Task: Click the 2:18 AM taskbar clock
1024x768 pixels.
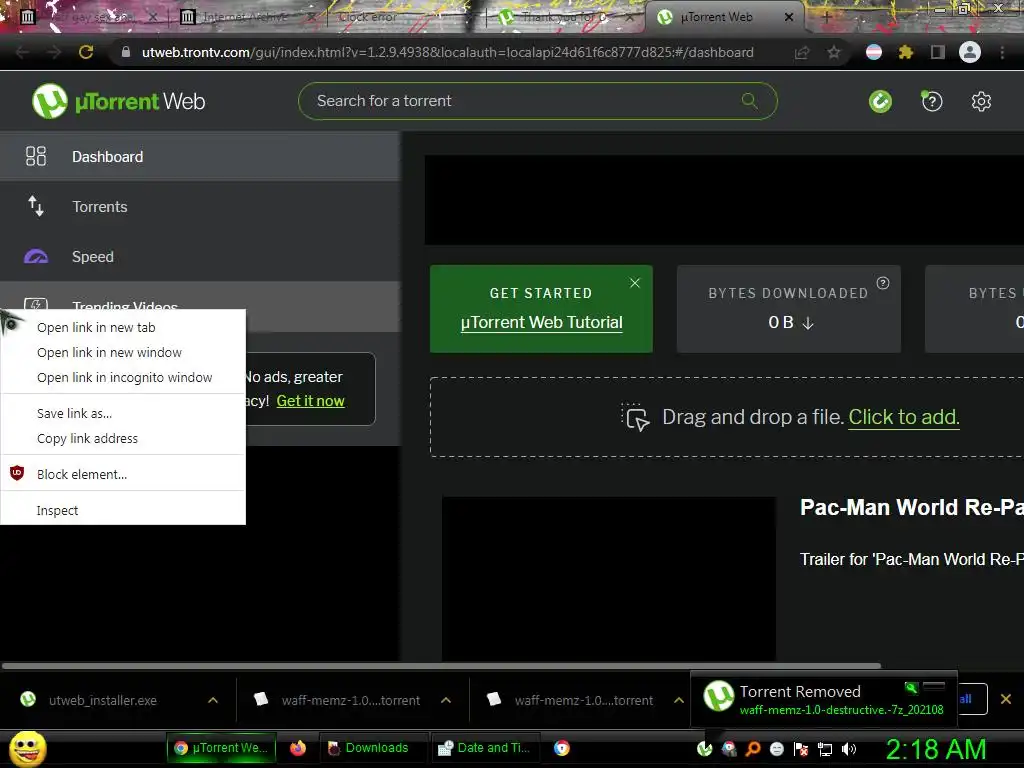Action: [935, 749]
